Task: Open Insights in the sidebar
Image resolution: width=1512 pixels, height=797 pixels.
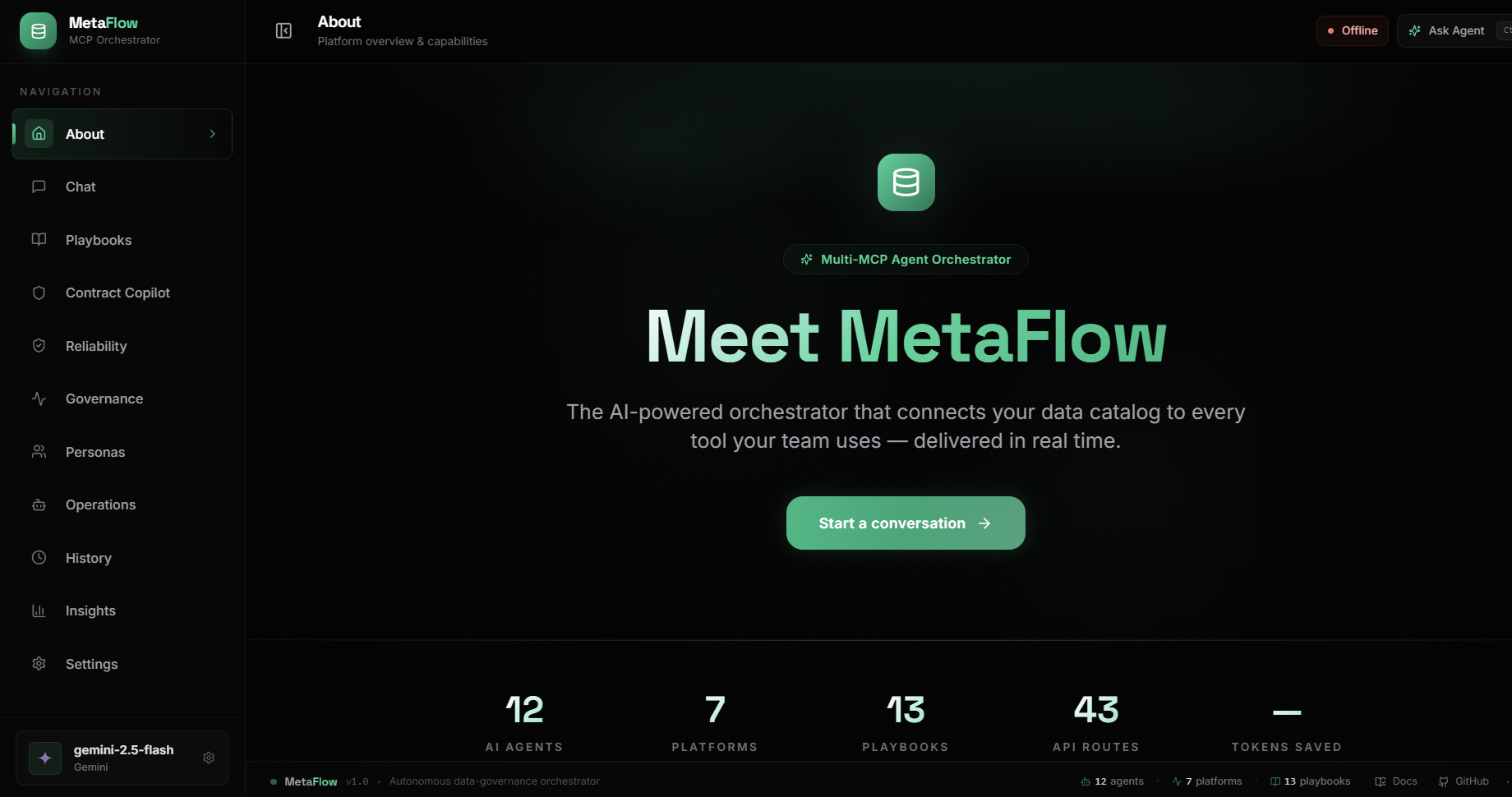Action: [x=122, y=610]
